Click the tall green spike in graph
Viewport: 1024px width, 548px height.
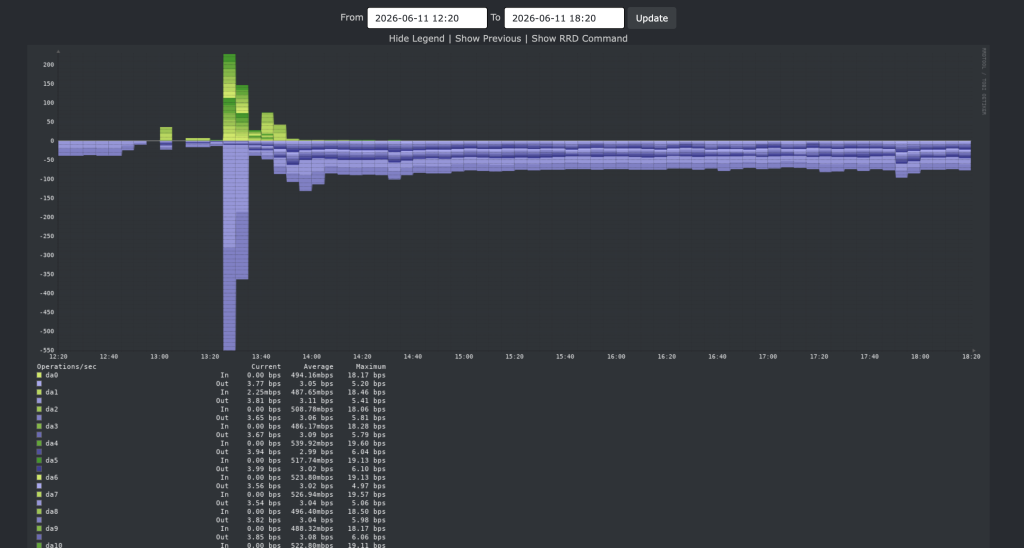click(x=229, y=97)
